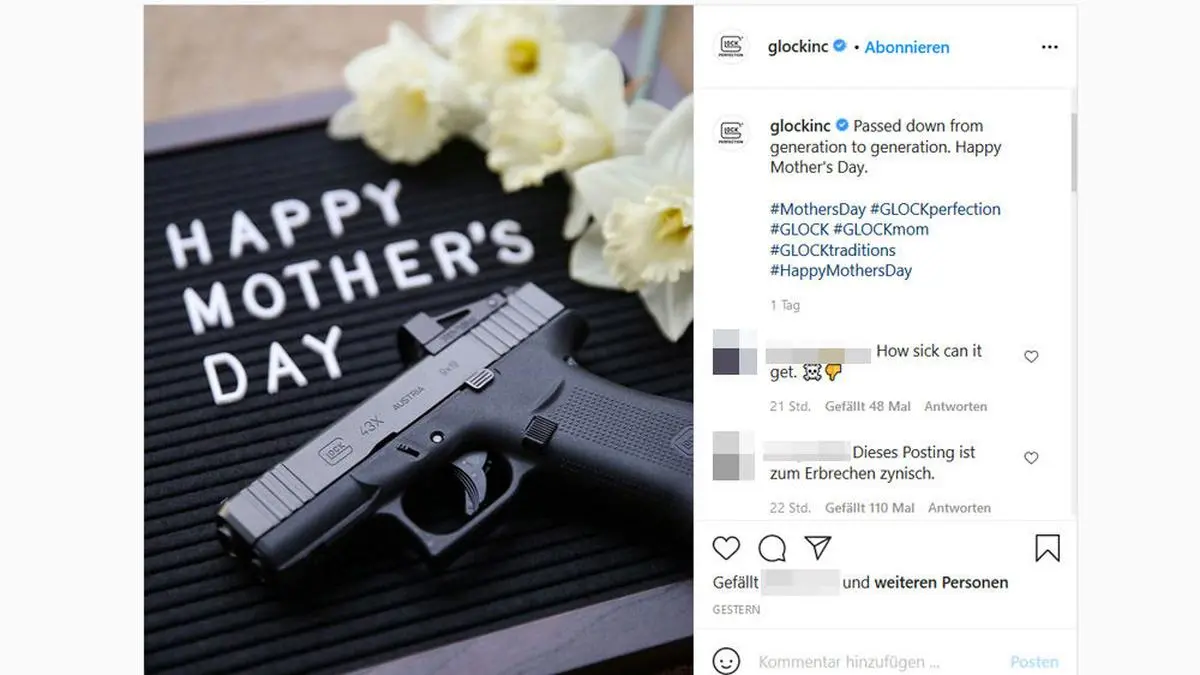The image size is (1200, 675).
Task: Reply to comment liked 48 times
Action: (x=955, y=407)
